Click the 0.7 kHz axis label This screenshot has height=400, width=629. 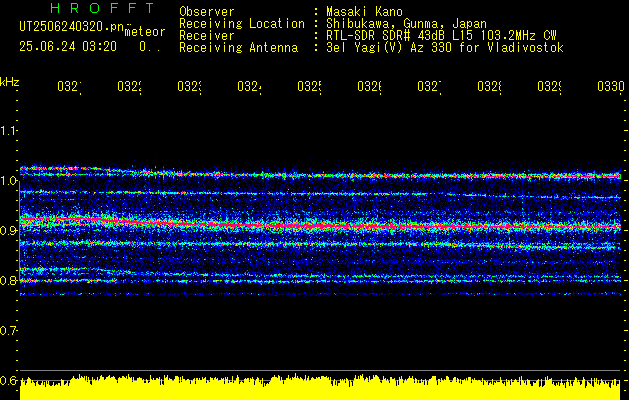pyautogui.click(x=8, y=330)
